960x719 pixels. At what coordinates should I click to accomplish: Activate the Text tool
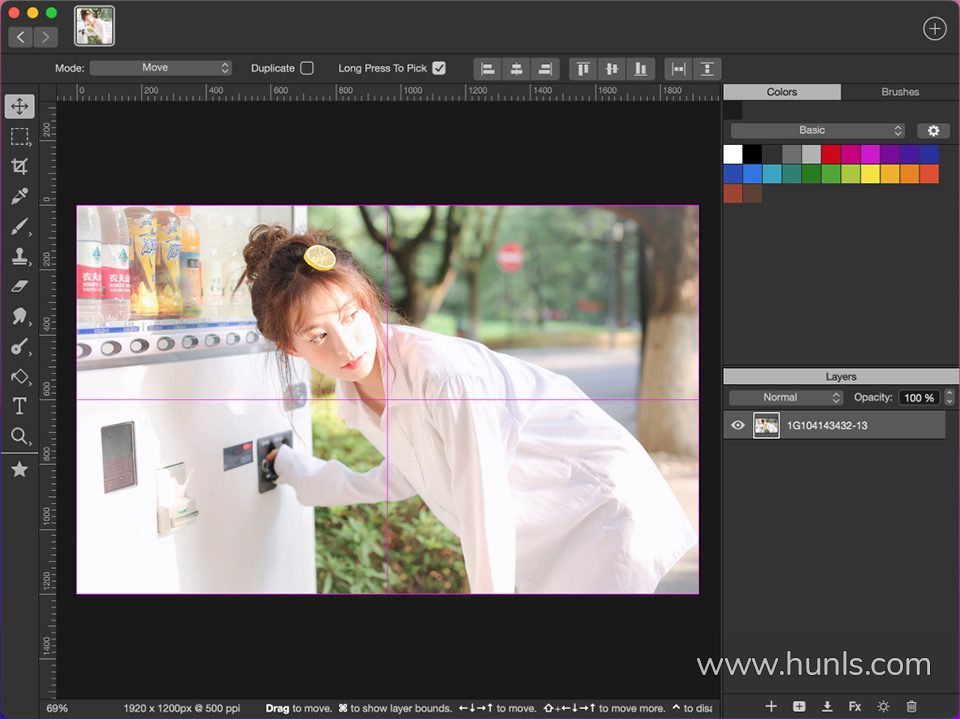click(19, 406)
